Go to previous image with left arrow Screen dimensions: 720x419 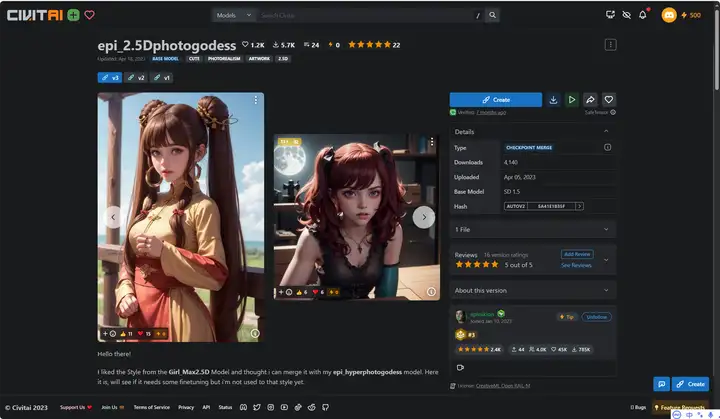(x=113, y=217)
